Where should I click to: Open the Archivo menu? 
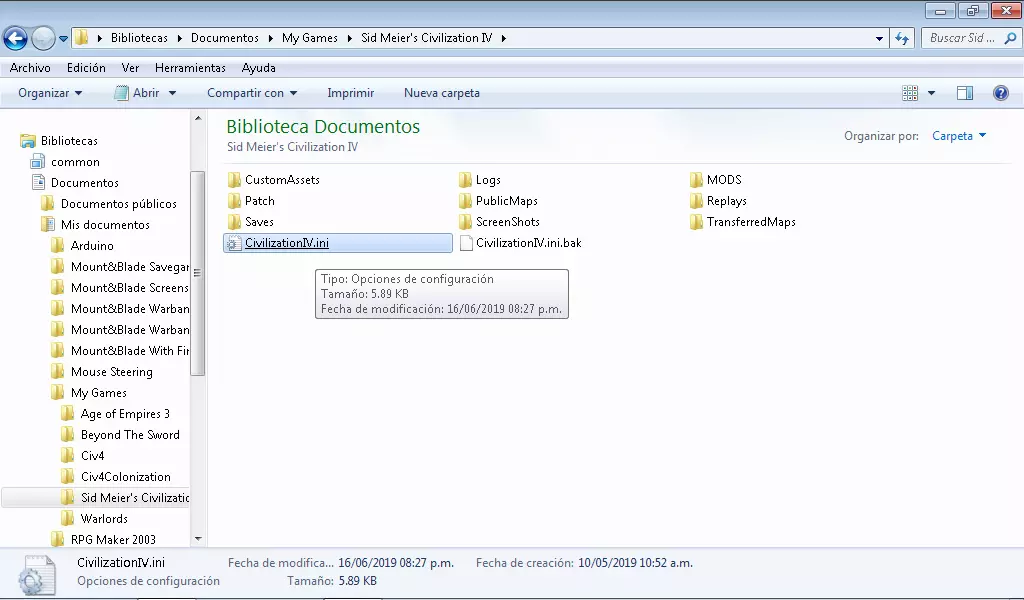coord(30,68)
